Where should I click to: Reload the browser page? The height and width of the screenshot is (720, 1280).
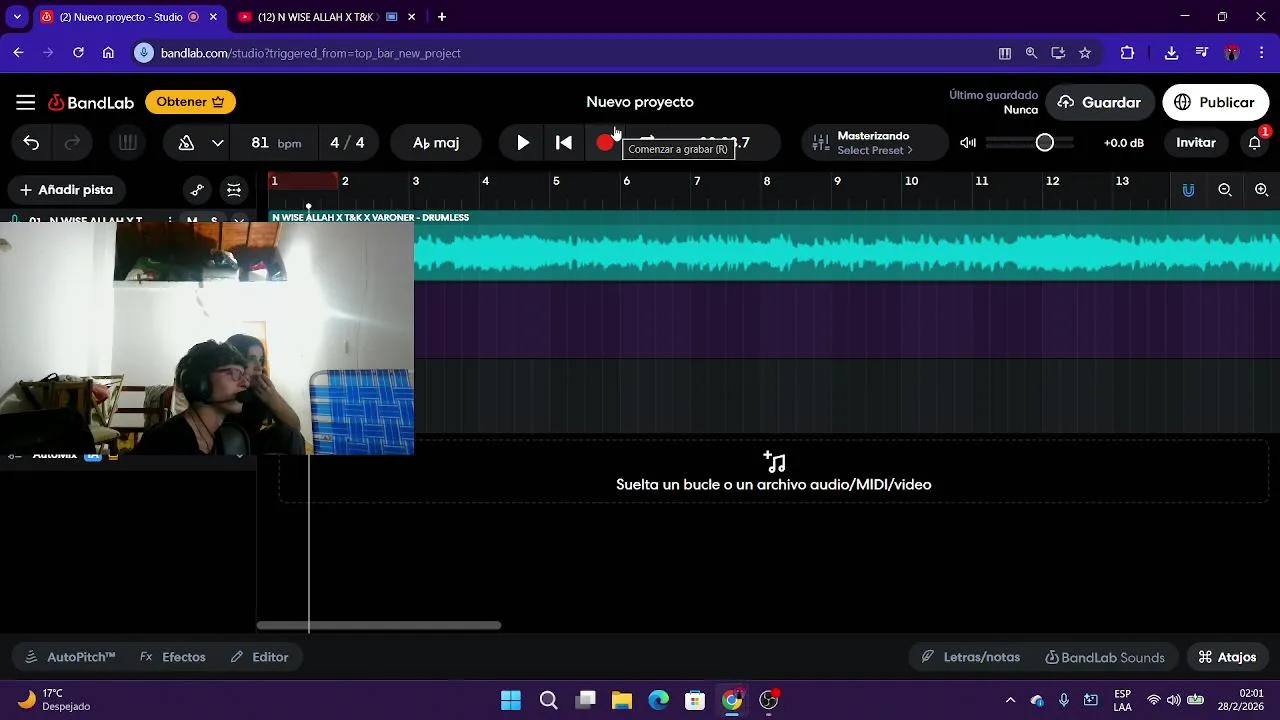pyautogui.click(x=78, y=53)
